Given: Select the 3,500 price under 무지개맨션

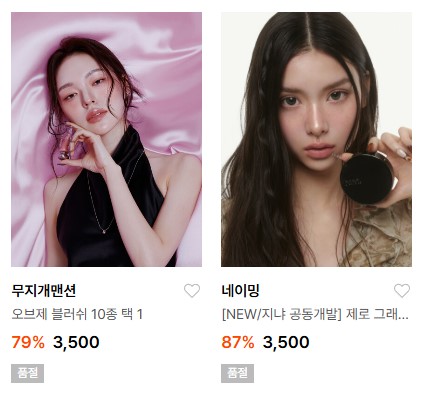Looking at the screenshot, I should 76,342.
